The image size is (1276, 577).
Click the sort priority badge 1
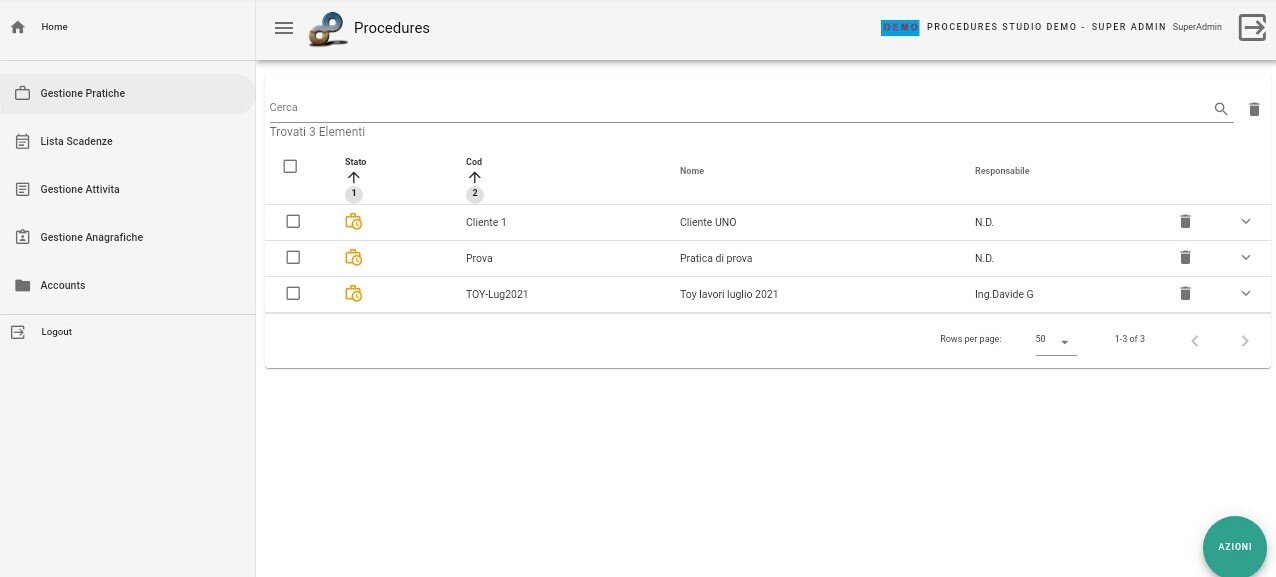(354, 194)
